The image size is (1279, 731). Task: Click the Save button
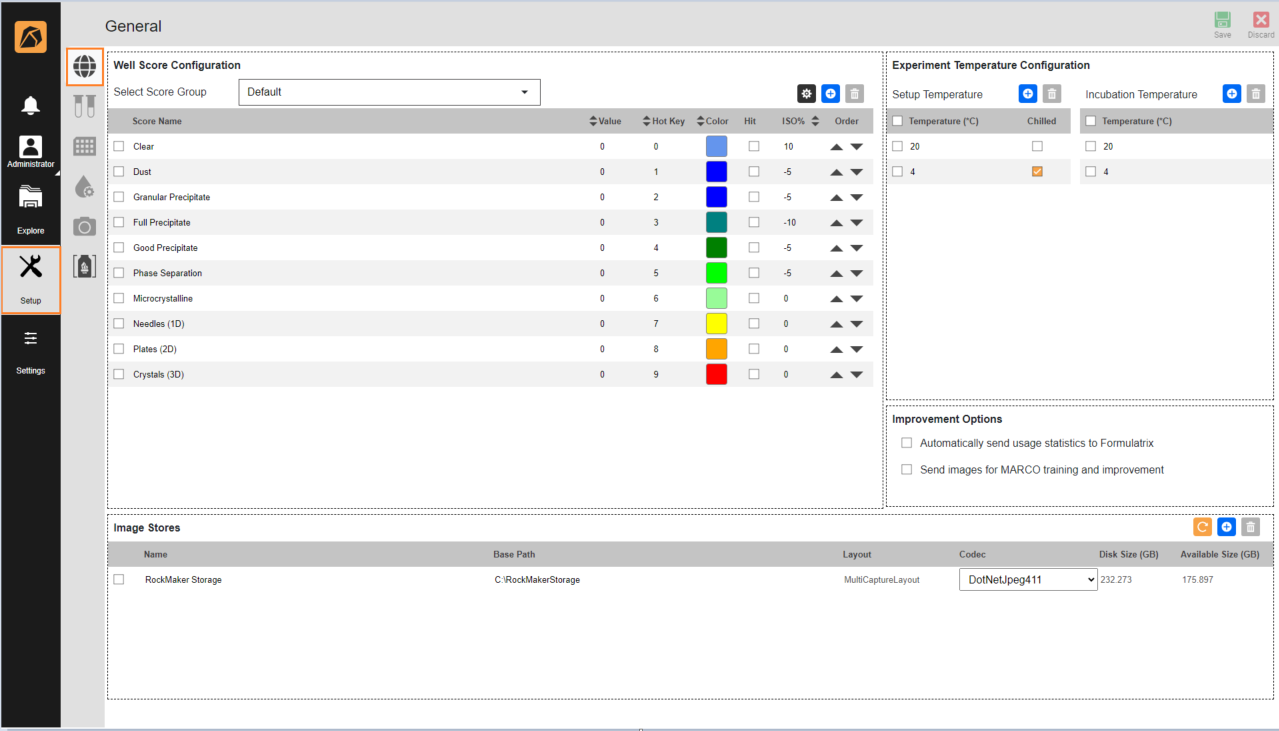(x=1222, y=25)
